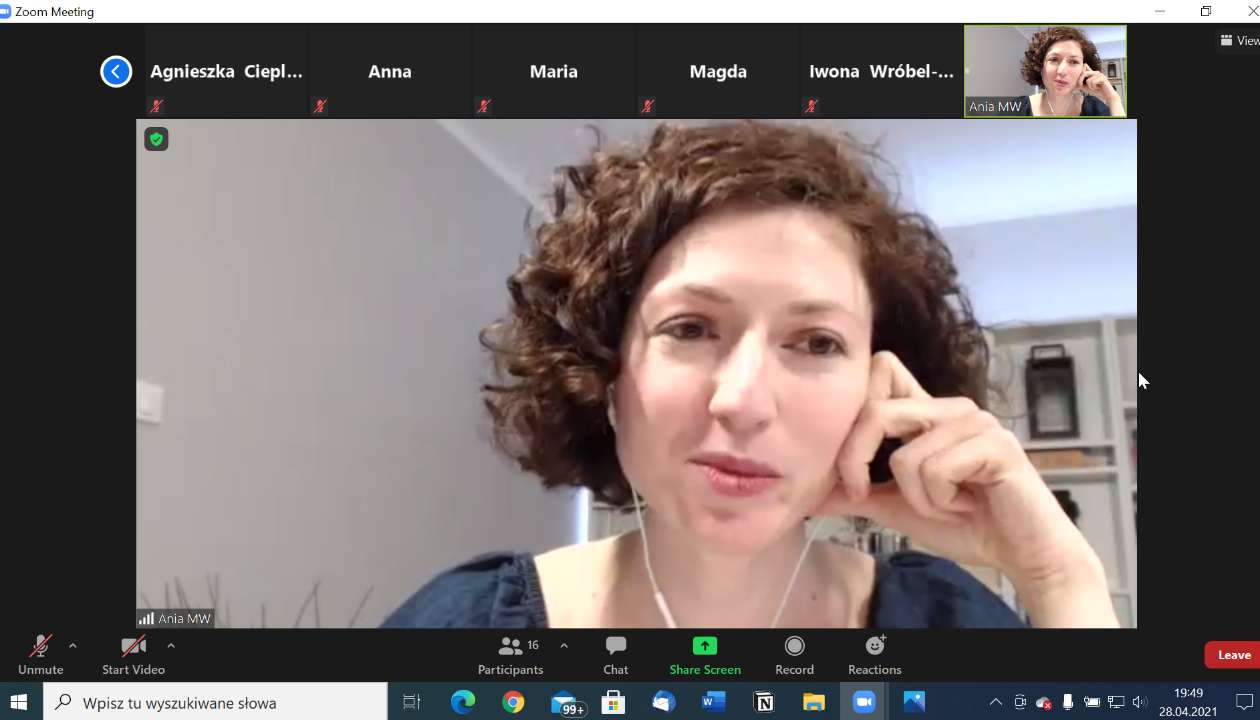Viewport: 1260px width, 720px height.
Task: Unmute the microphone
Action: [40, 655]
